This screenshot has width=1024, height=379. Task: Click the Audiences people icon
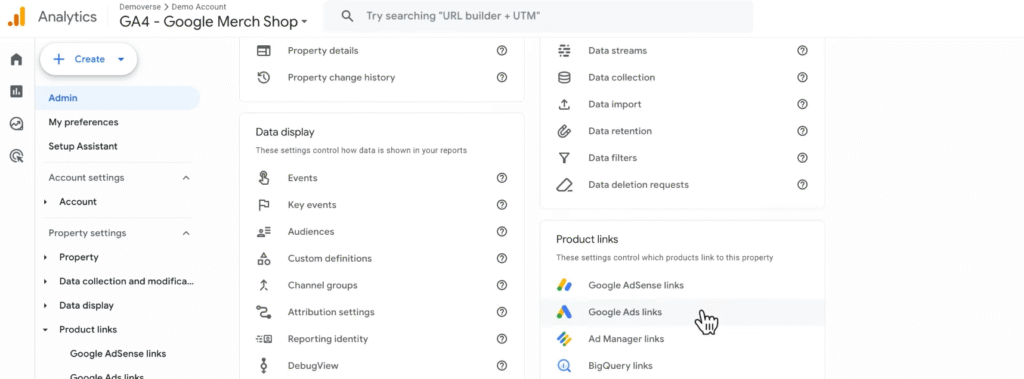tap(263, 231)
